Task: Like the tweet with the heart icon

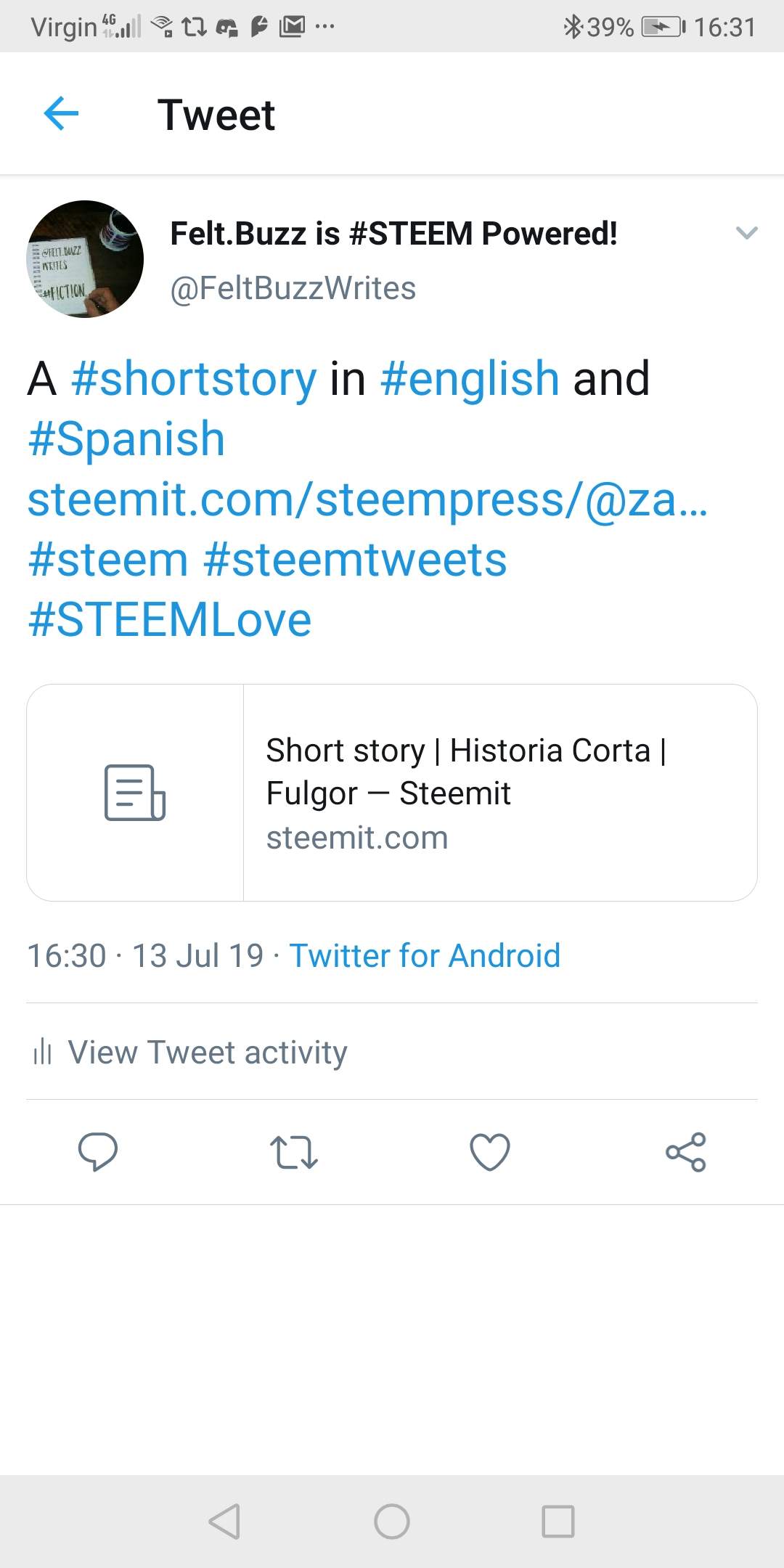Action: pos(490,1152)
